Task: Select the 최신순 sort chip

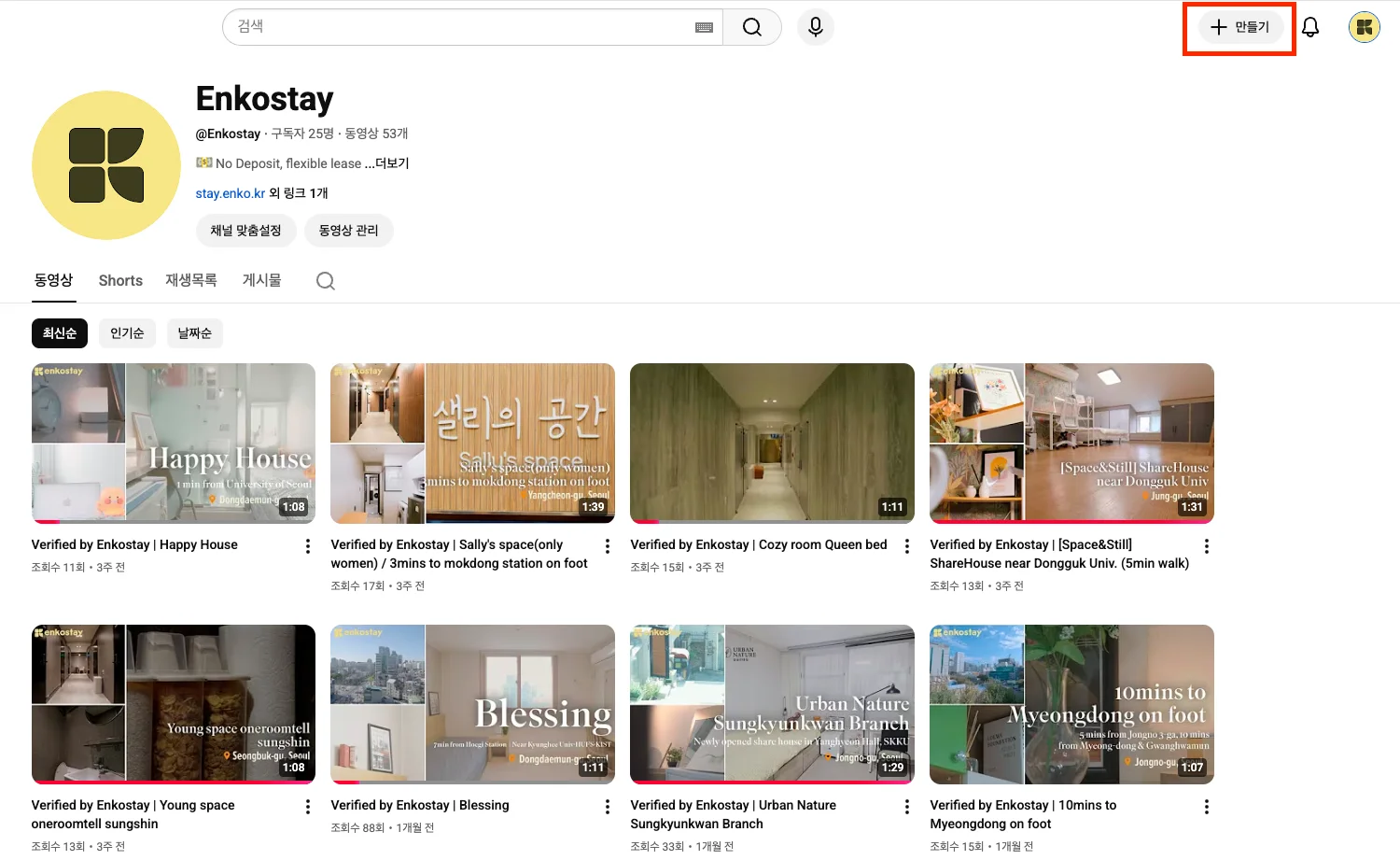Action: tap(60, 333)
